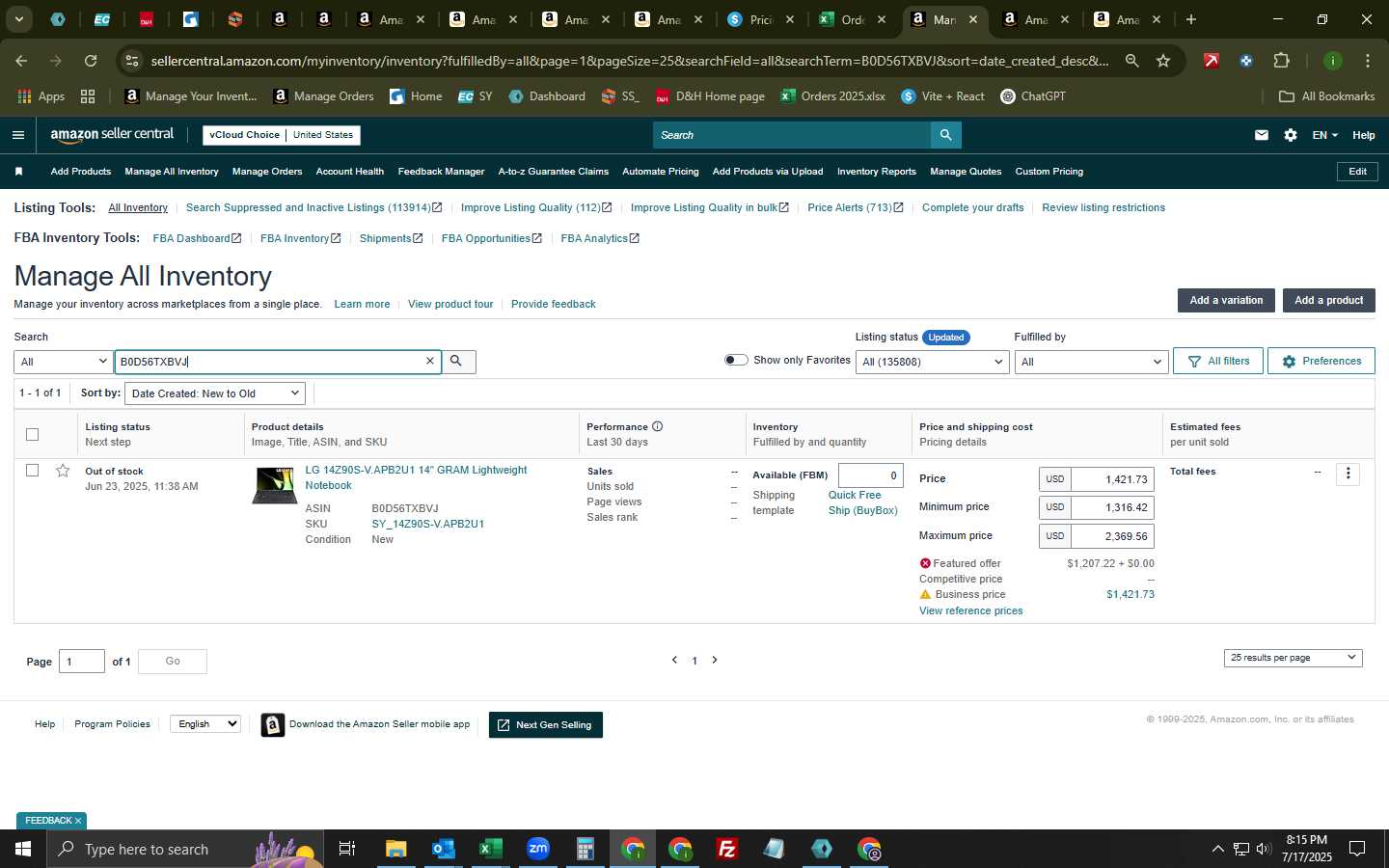Viewport: 1389px width, 868px height.
Task: Toggle Show only Favorites switch
Action: click(x=736, y=360)
